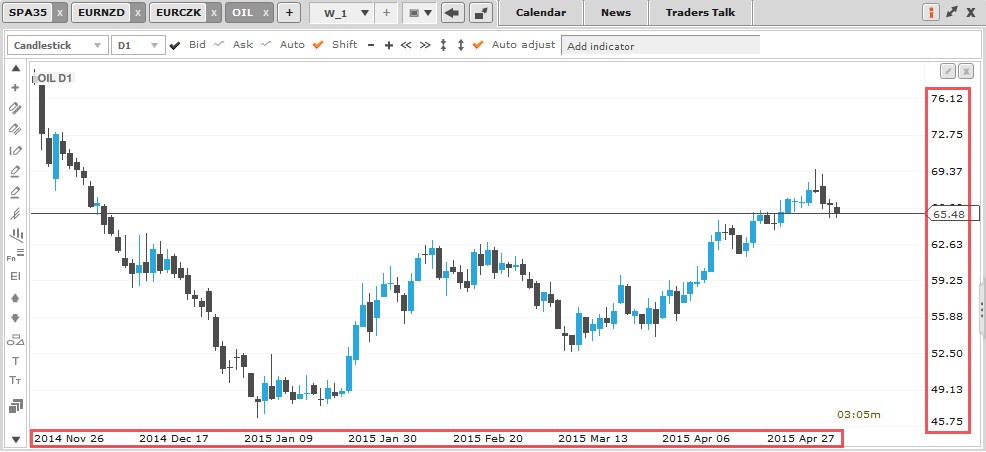Switch to the SPA35 chart tab
This screenshot has width=986, height=452.
point(27,13)
